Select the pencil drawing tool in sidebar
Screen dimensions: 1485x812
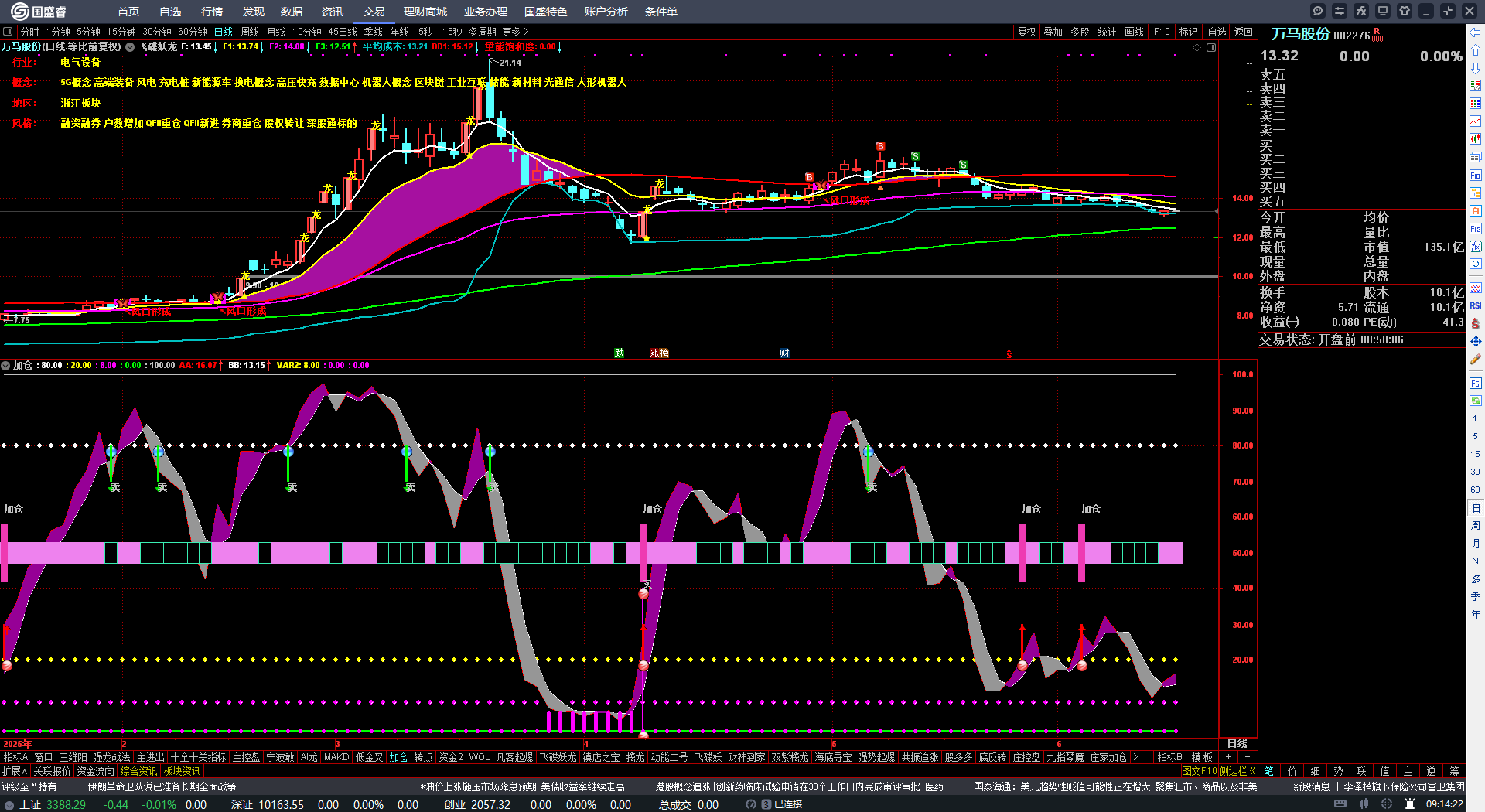tap(1476, 360)
